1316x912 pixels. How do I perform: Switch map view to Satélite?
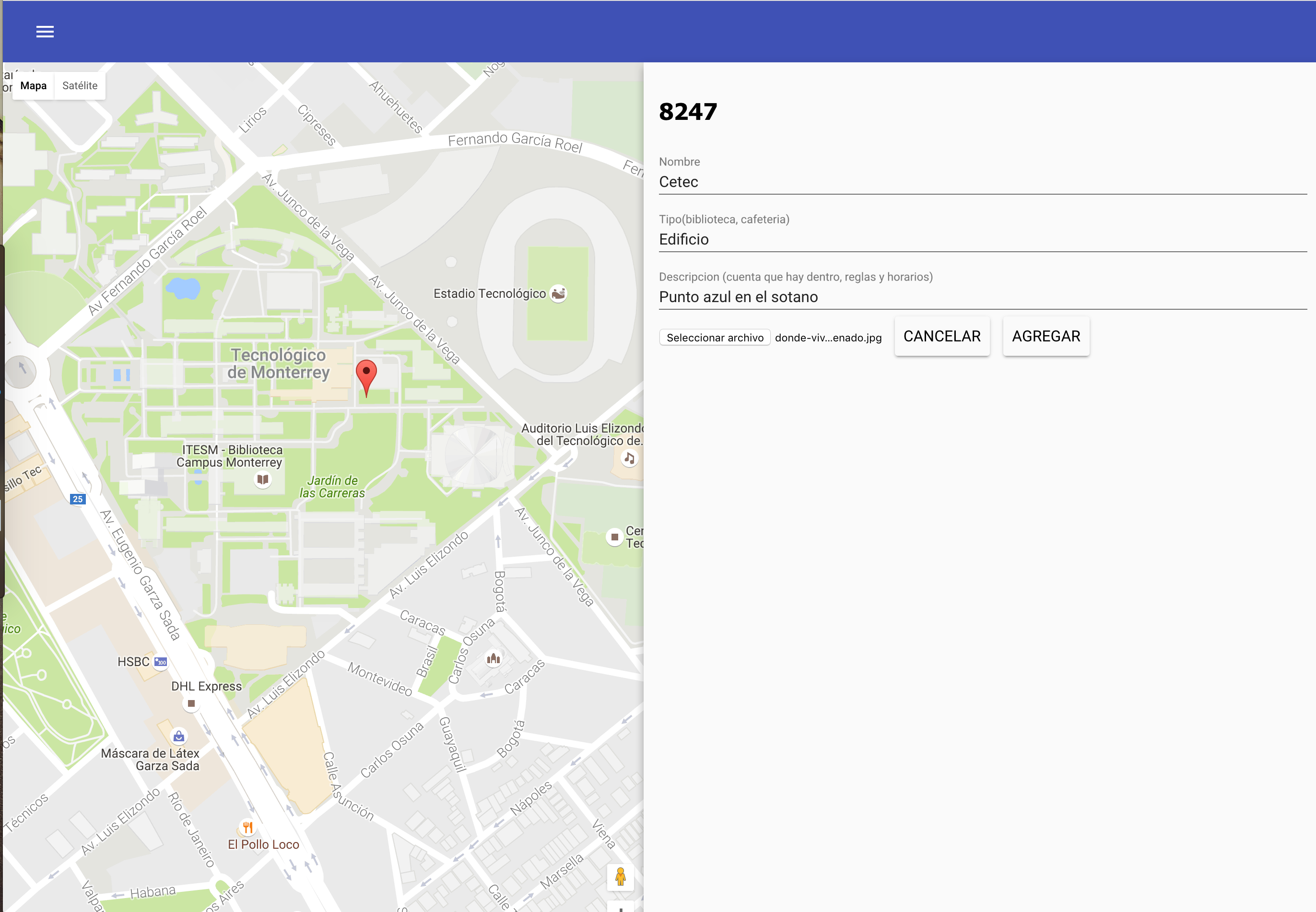(80, 86)
